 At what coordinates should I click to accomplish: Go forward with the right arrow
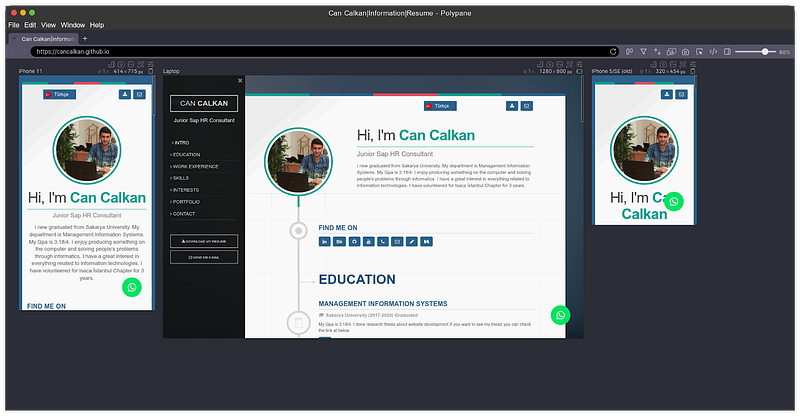click(x=23, y=52)
